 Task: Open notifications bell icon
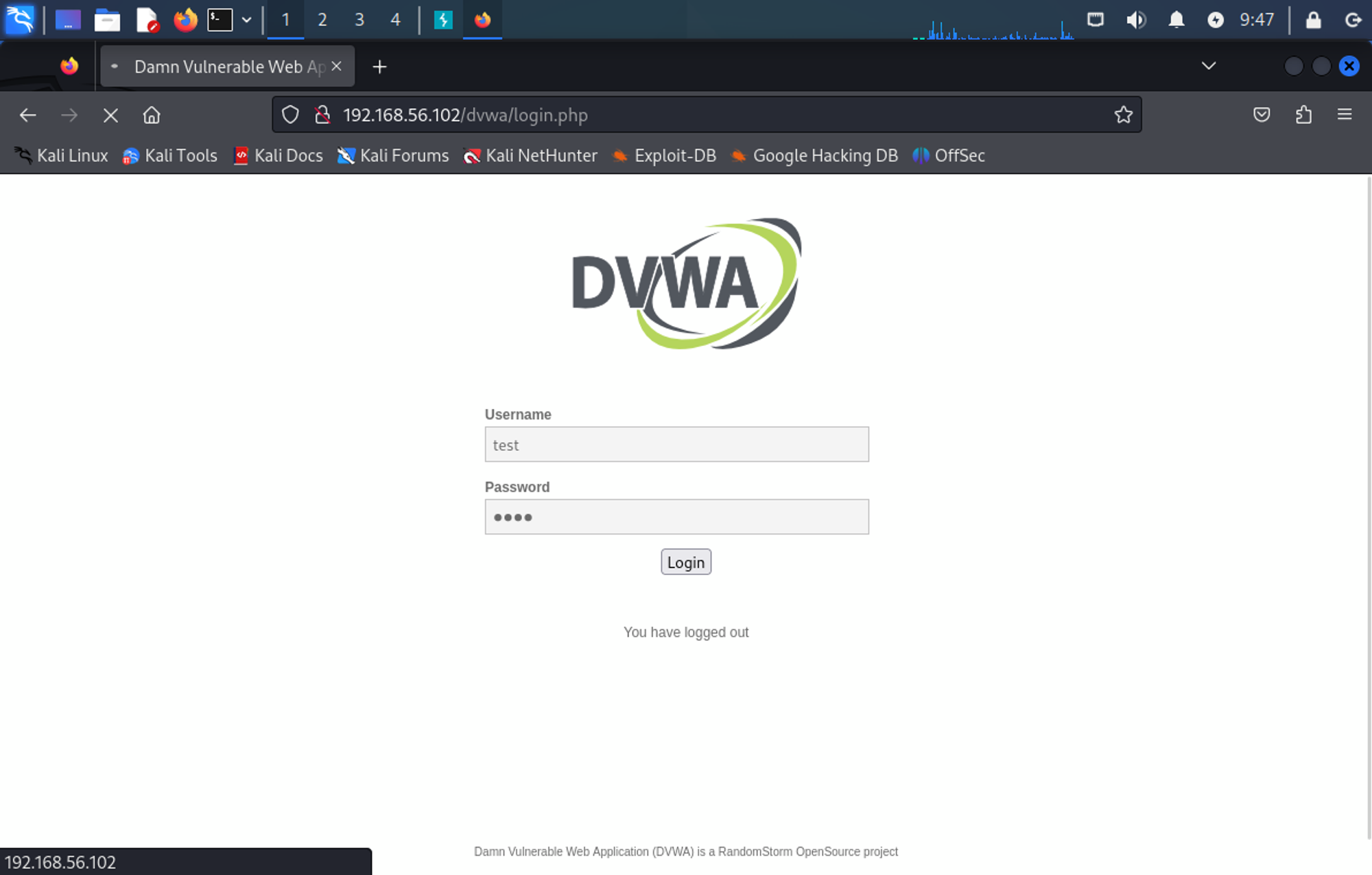1176,20
